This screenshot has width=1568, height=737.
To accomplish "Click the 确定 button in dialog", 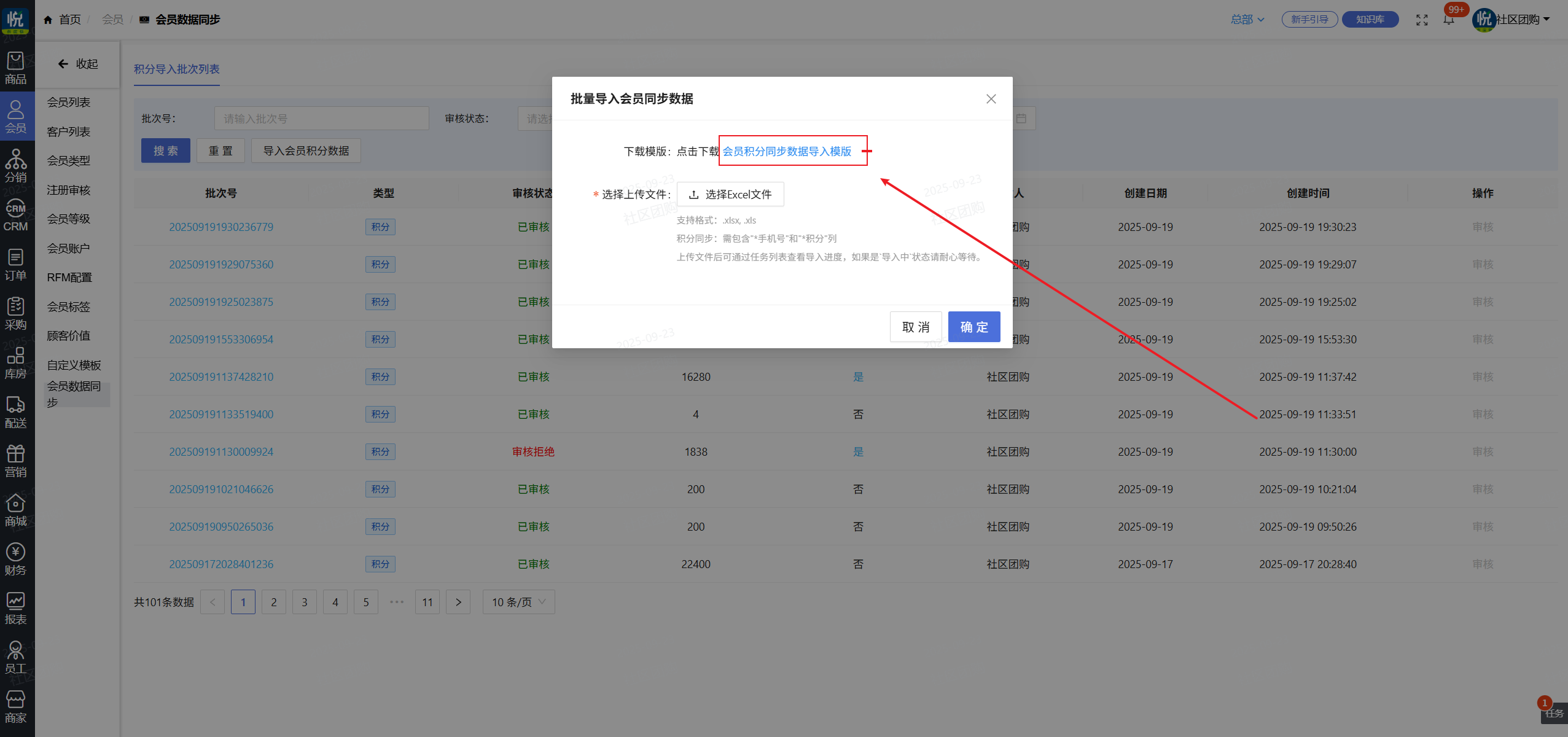I will click(973, 327).
